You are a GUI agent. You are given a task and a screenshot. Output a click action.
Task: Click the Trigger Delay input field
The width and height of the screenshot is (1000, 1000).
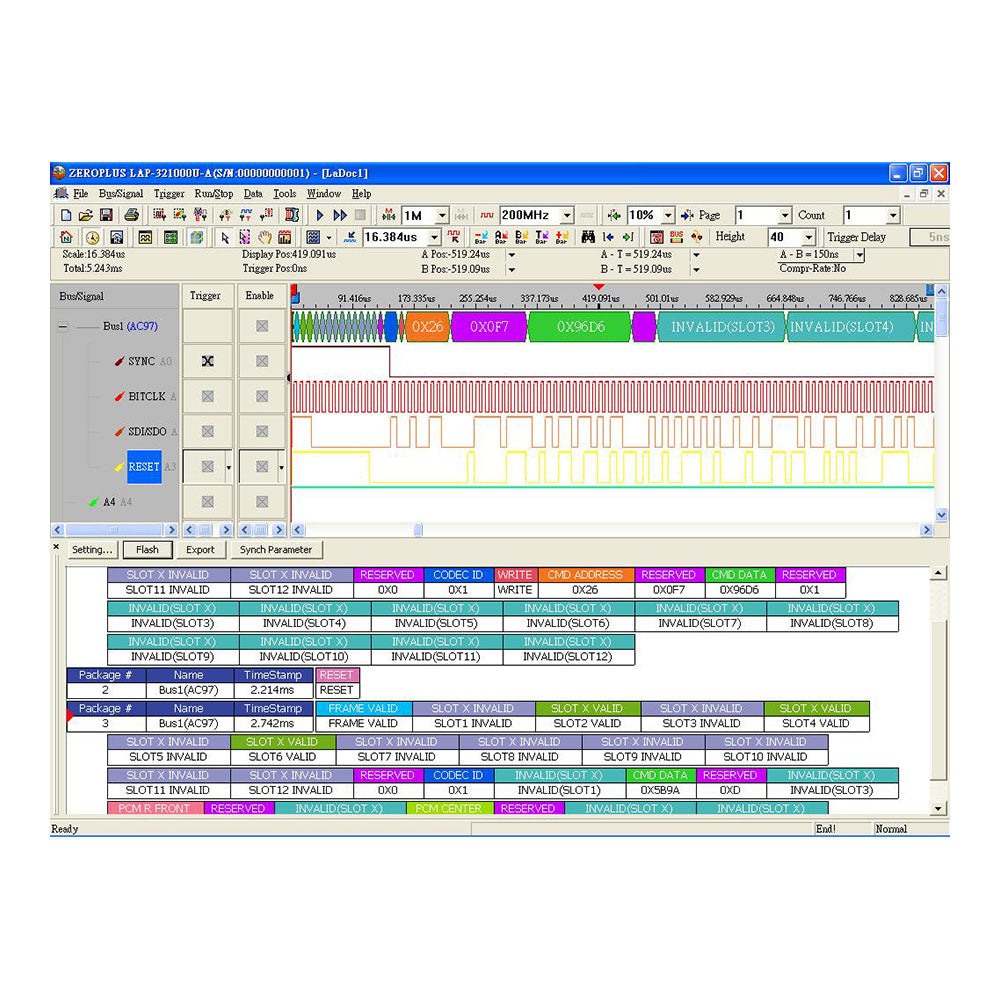coord(930,237)
